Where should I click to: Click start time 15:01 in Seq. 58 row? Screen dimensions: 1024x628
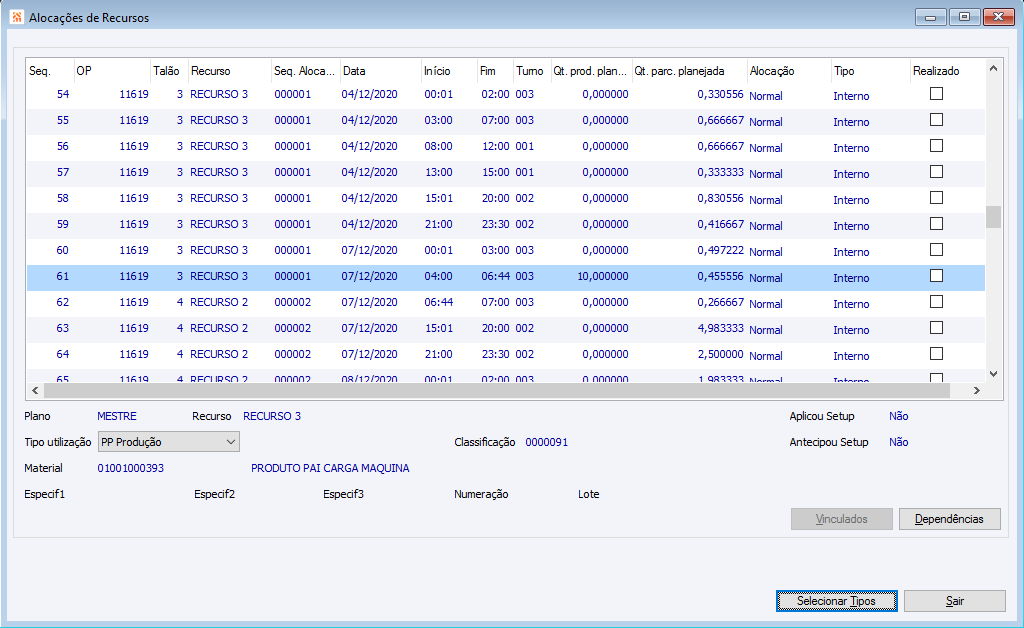coord(438,198)
